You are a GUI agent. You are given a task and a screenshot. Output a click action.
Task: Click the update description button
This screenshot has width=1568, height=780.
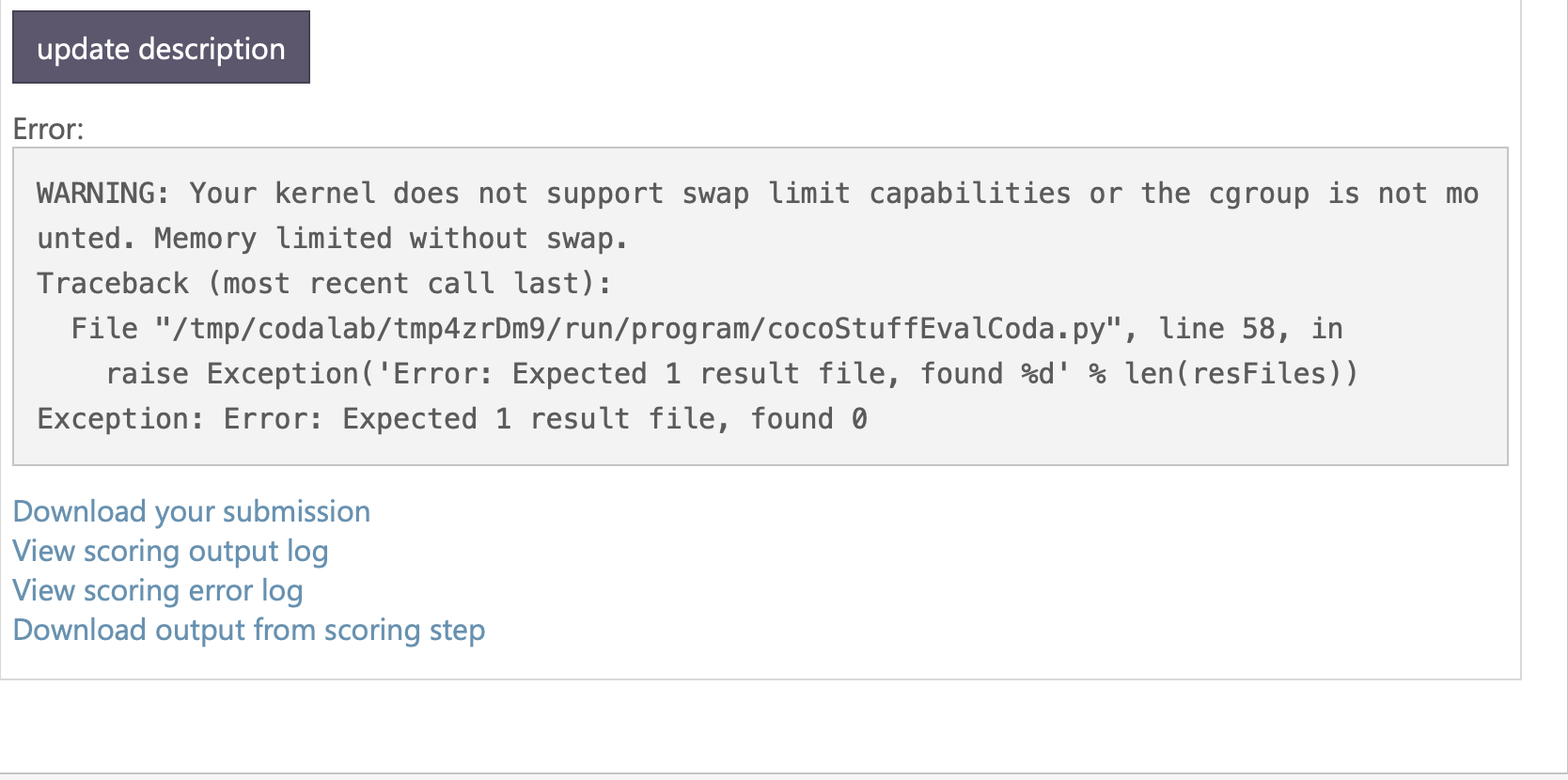pos(160,47)
